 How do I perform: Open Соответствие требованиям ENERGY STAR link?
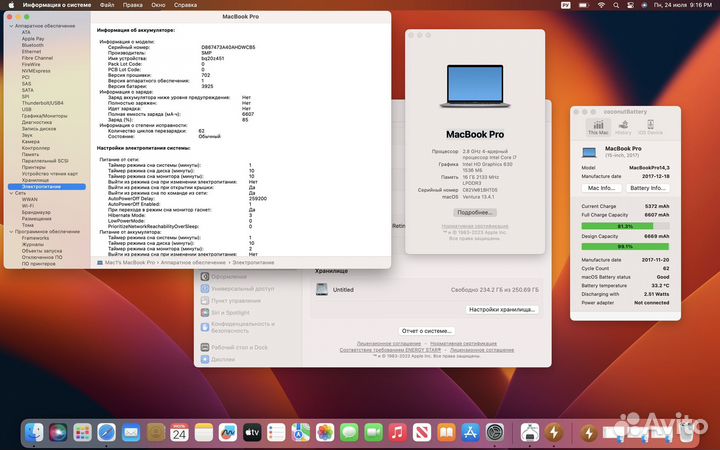pos(390,350)
